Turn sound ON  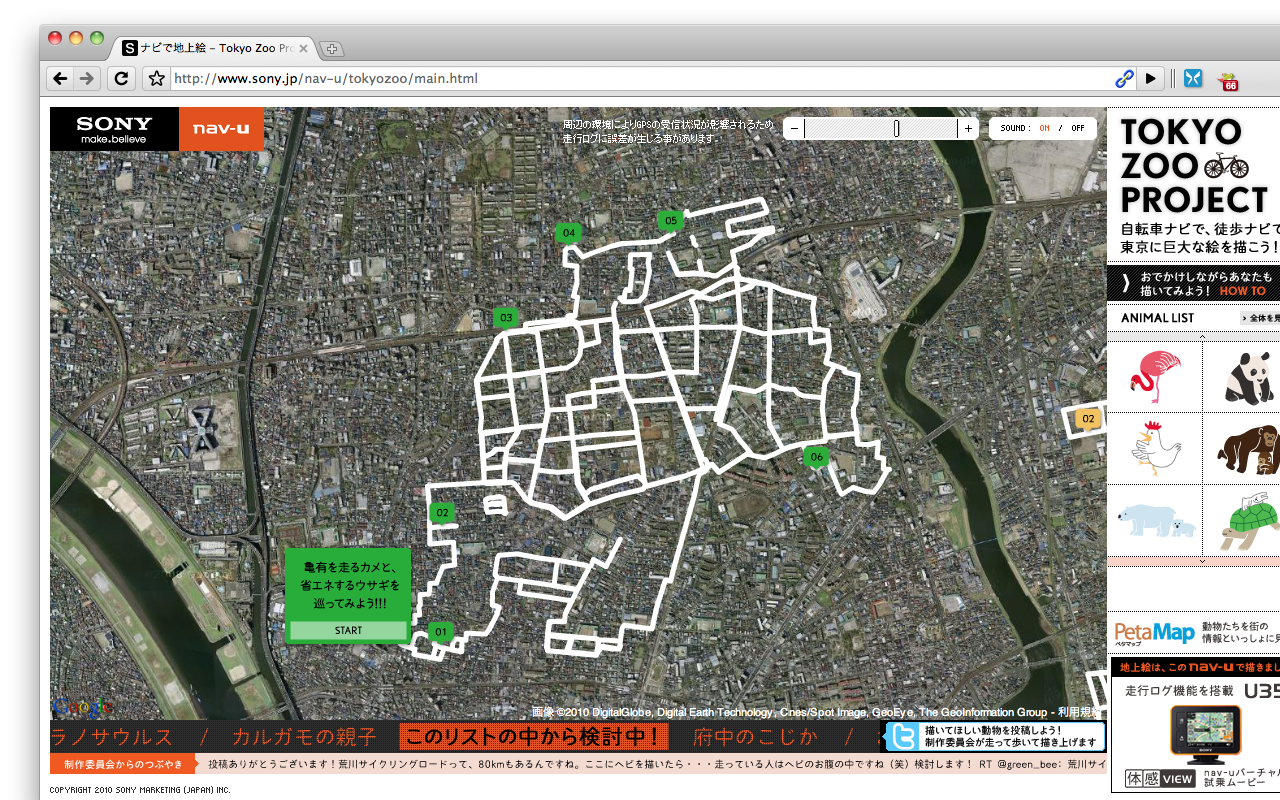[x=1045, y=128]
